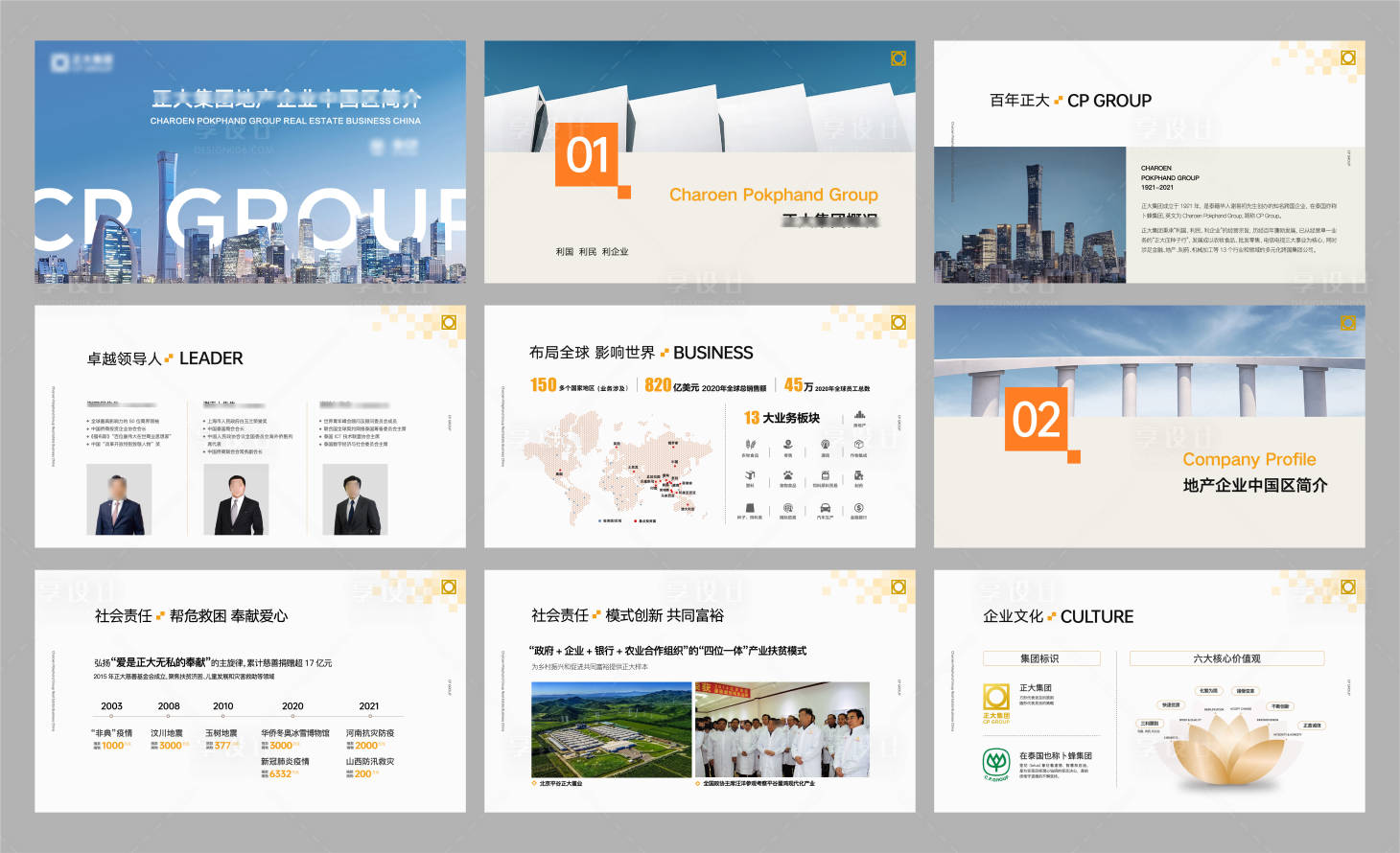Click the '45 万' employees statistic
1400x853 pixels.
827,385
